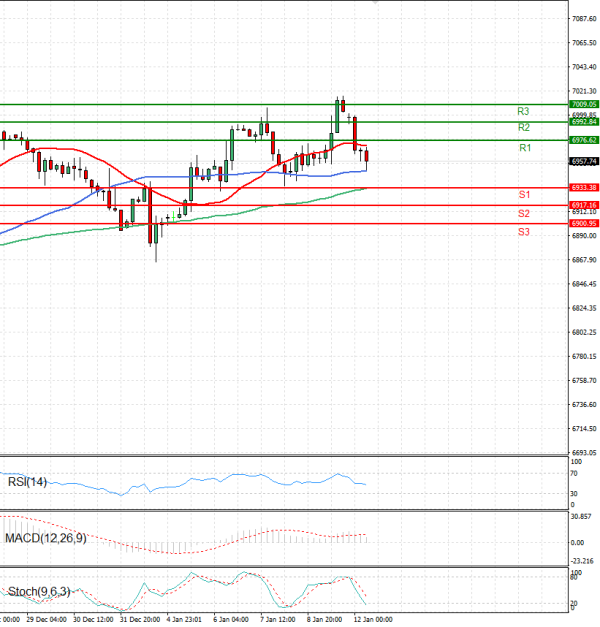Viewport: 600px width, 627px height.
Task: Click the 6900.95 red price tag
Action: tap(583, 223)
